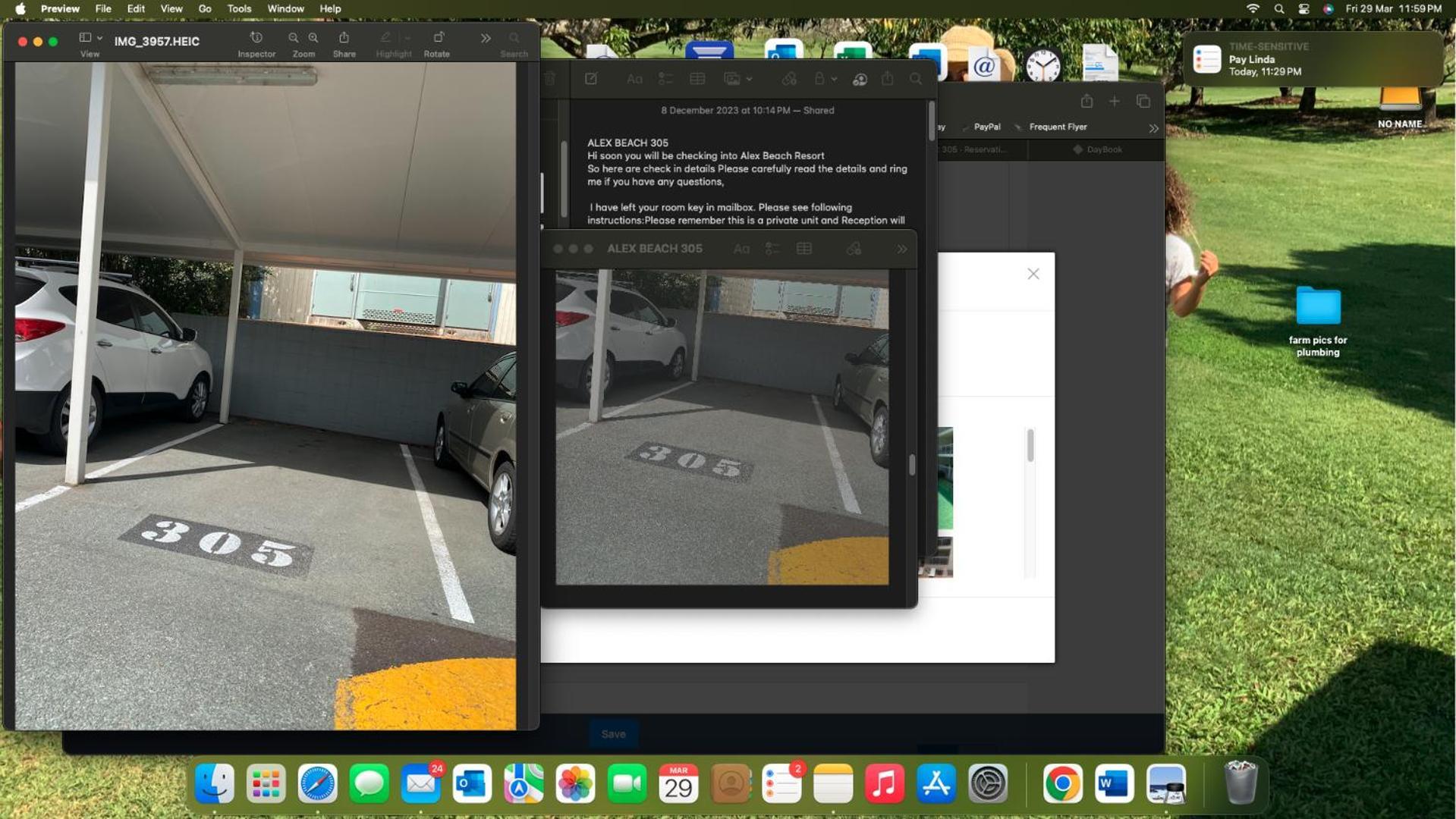1456x819 pixels.
Task: Open Reminders from the Dock
Action: coord(781,783)
